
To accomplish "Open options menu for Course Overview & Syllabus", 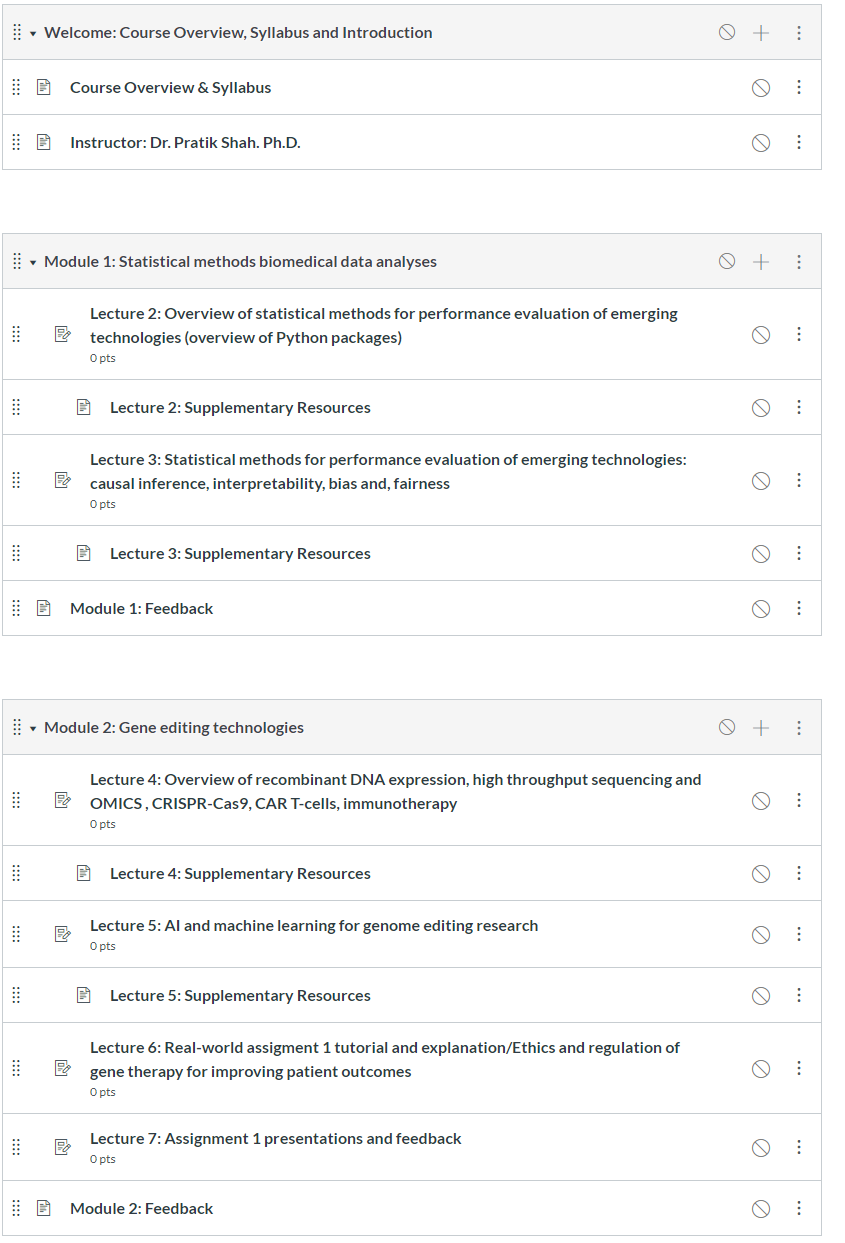I will click(x=799, y=88).
